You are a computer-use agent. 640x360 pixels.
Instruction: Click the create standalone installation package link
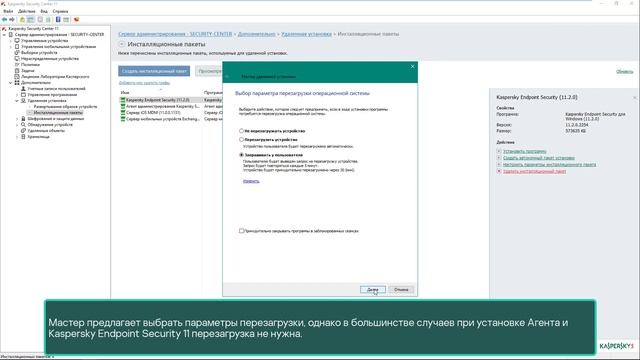tap(538, 158)
